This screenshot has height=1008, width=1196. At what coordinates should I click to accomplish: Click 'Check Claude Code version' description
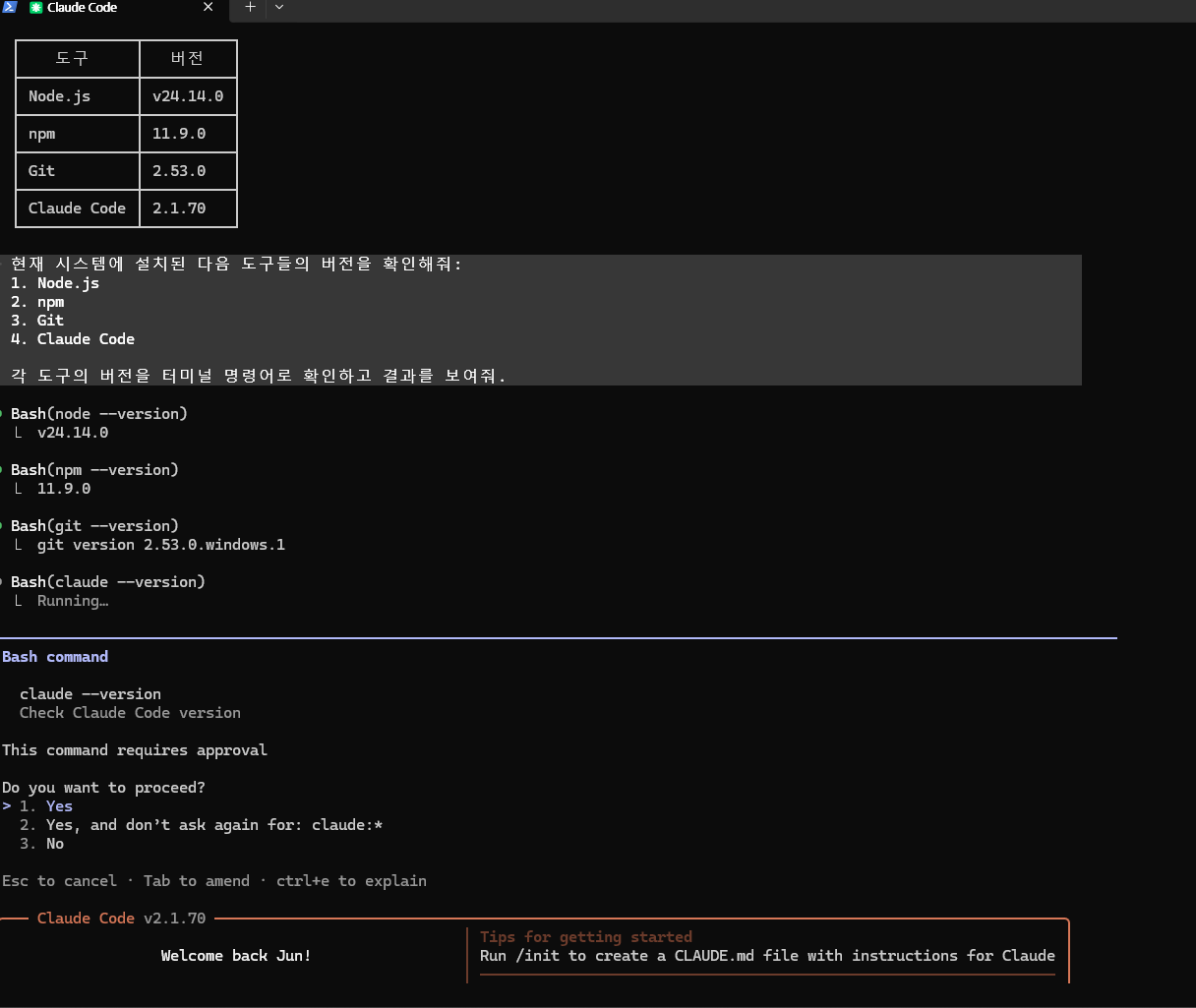130,713
